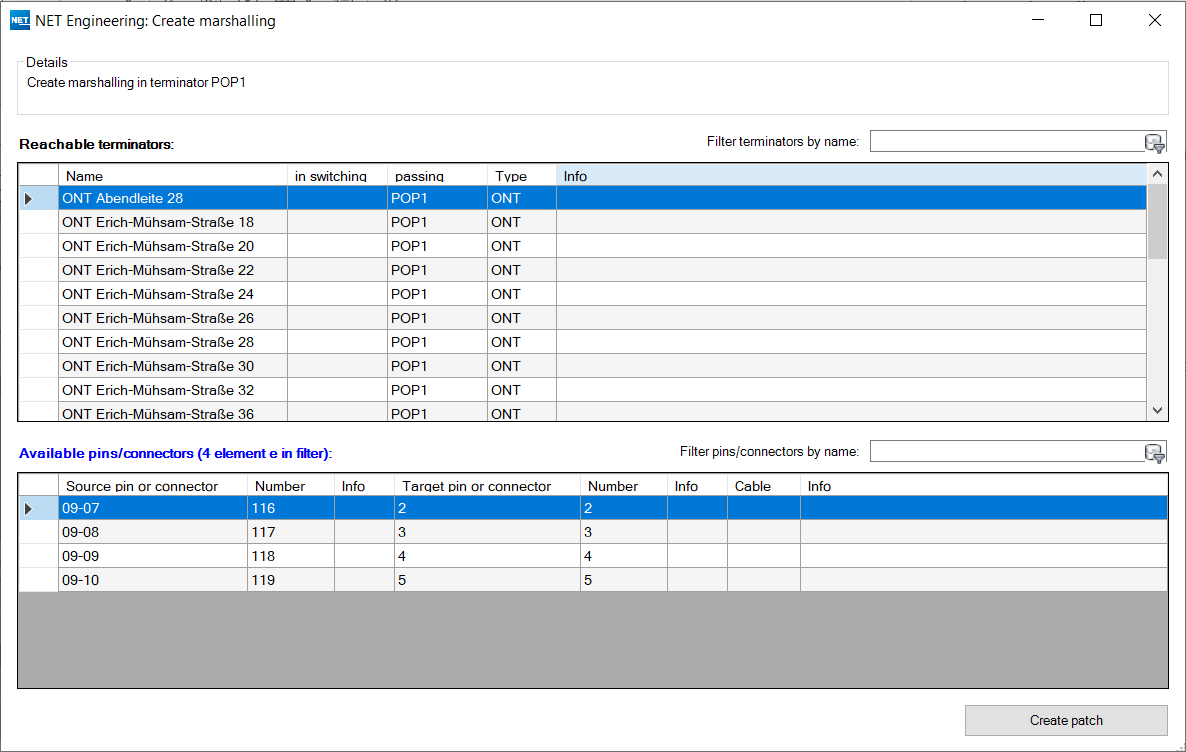
Task: Click row header of Erich-Mühsam-Straße 18
Action: coord(39,222)
